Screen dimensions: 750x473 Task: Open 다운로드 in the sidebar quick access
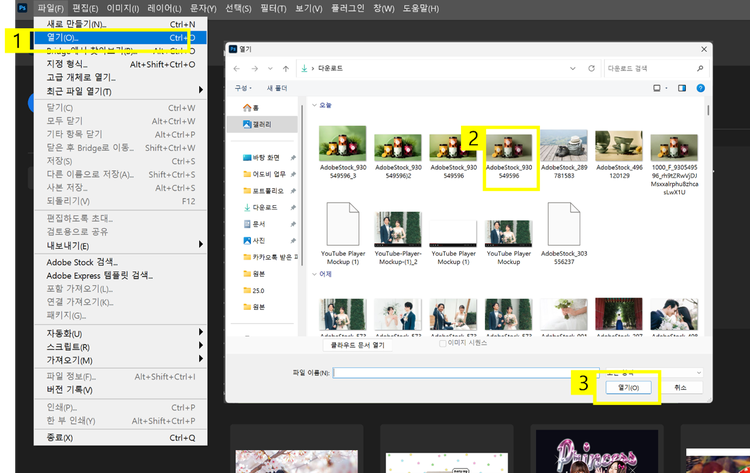(x=261, y=208)
